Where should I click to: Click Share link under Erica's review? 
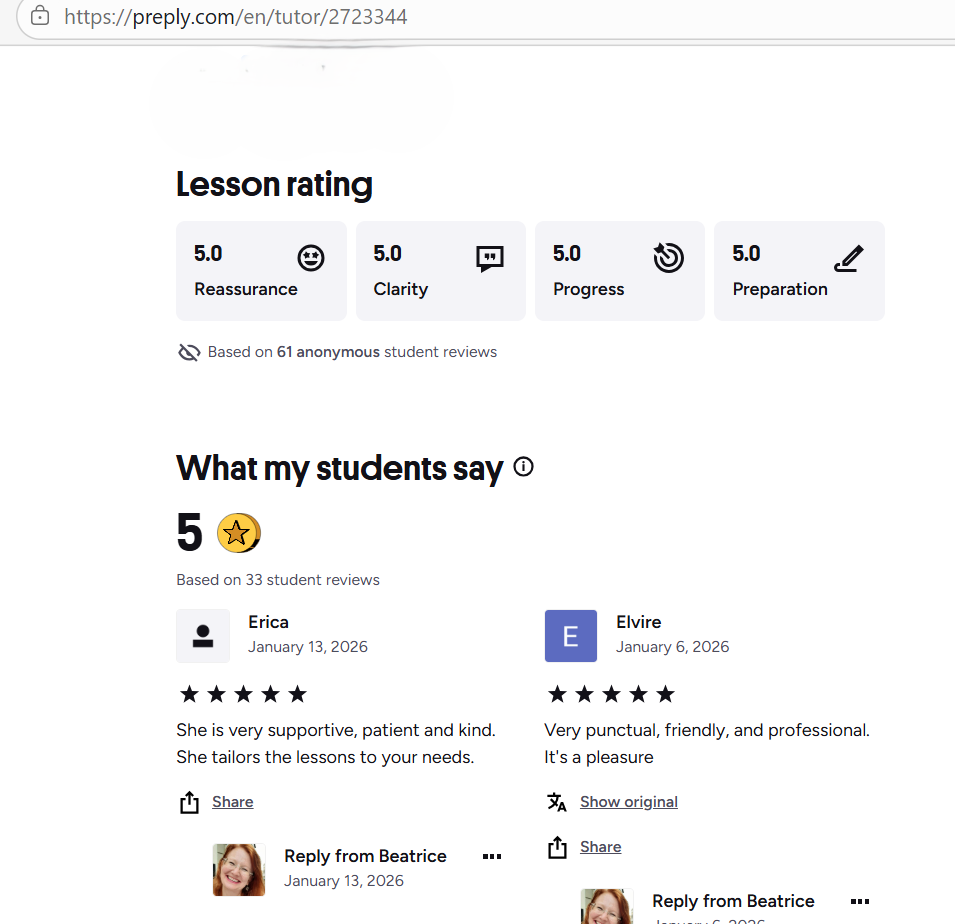point(232,802)
